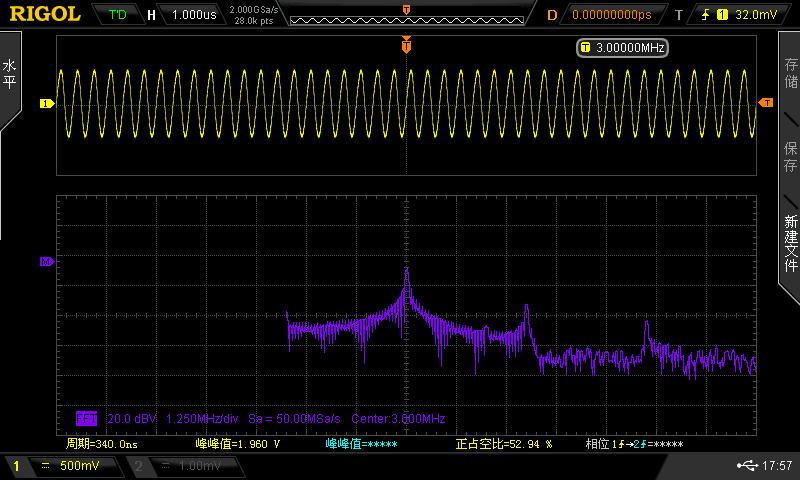800x480 pixels.
Task: Click the waveform memory overview bar
Action: pos(407,20)
